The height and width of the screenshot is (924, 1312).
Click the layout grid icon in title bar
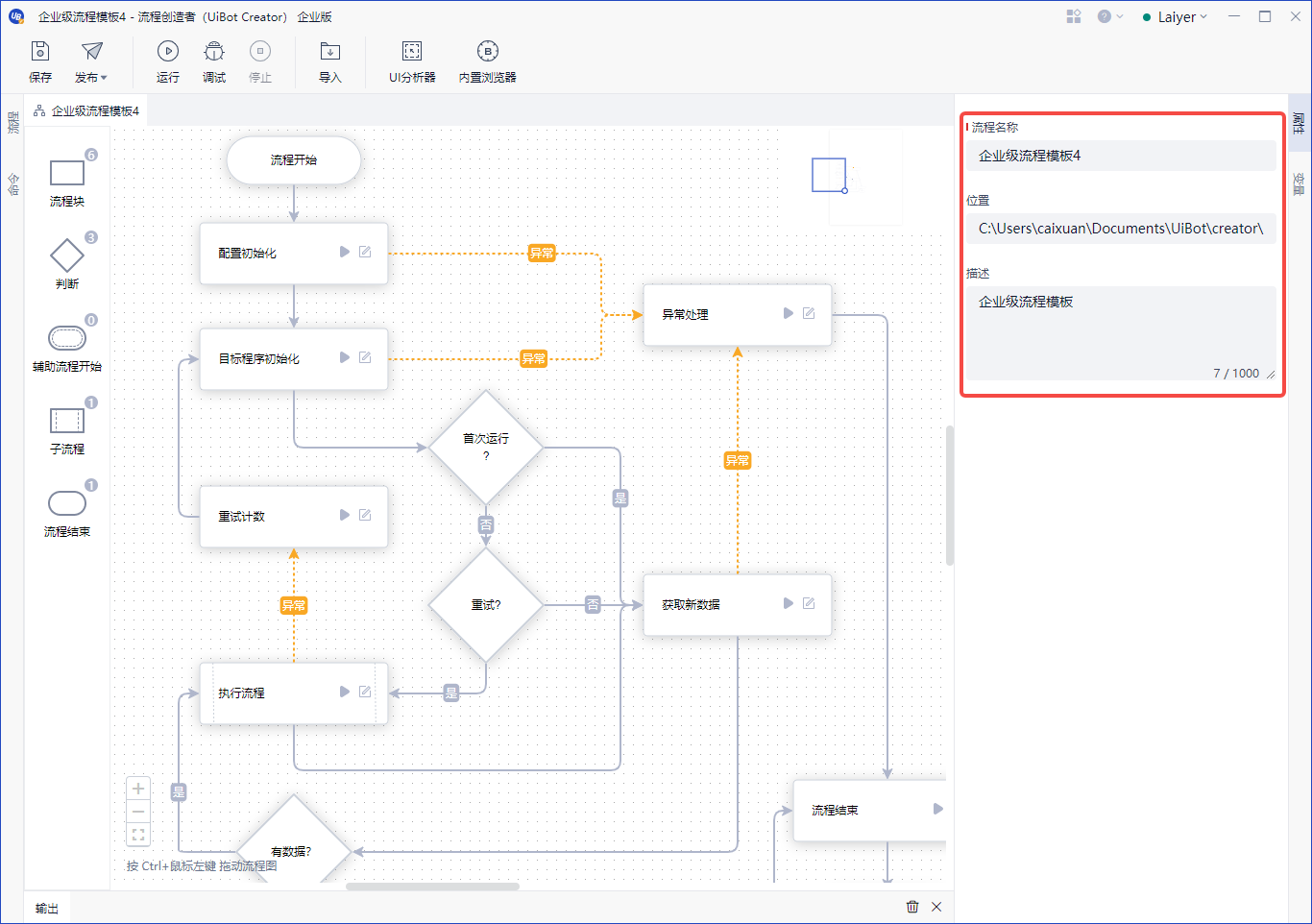point(1074,16)
